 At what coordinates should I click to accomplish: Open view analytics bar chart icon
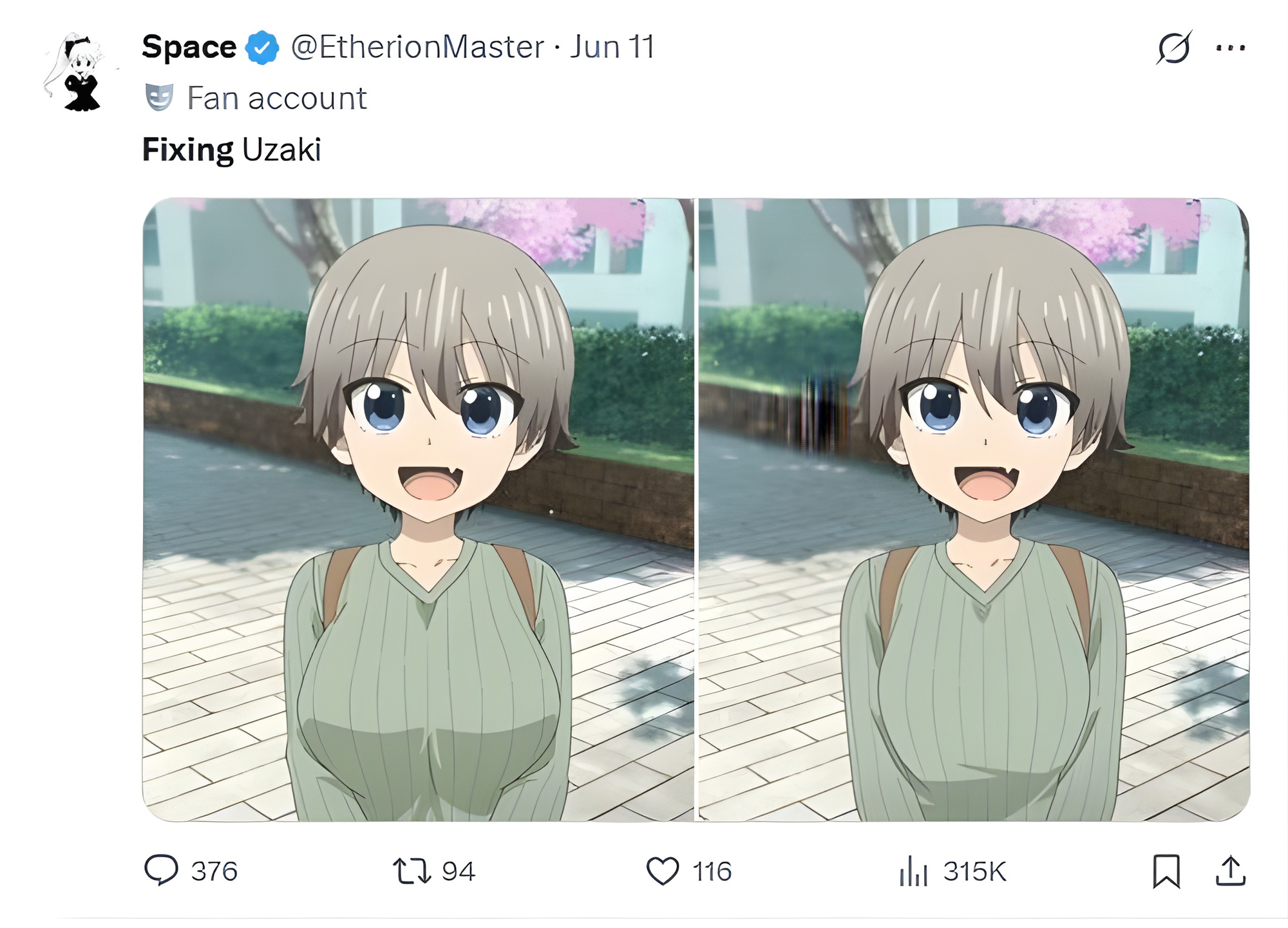click(913, 871)
